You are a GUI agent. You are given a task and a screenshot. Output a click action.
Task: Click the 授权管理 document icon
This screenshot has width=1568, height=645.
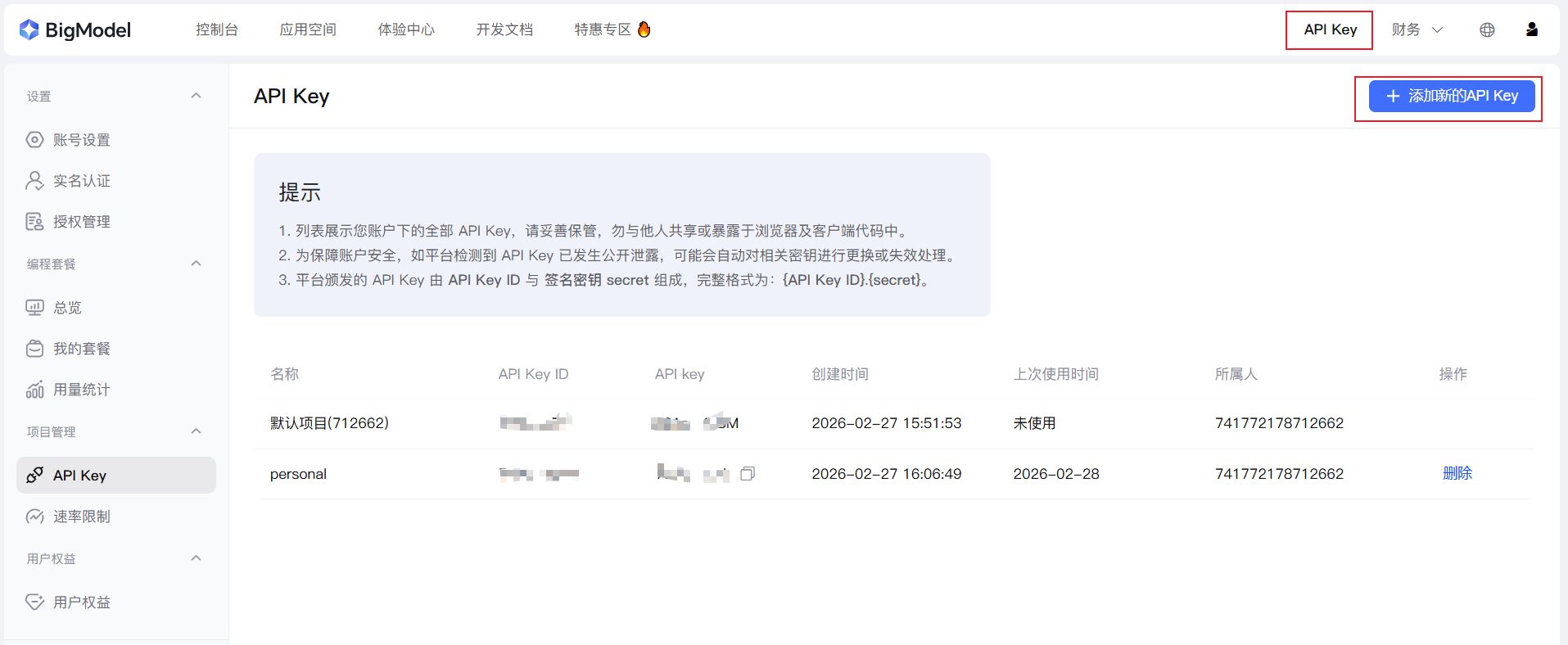click(34, 222)
